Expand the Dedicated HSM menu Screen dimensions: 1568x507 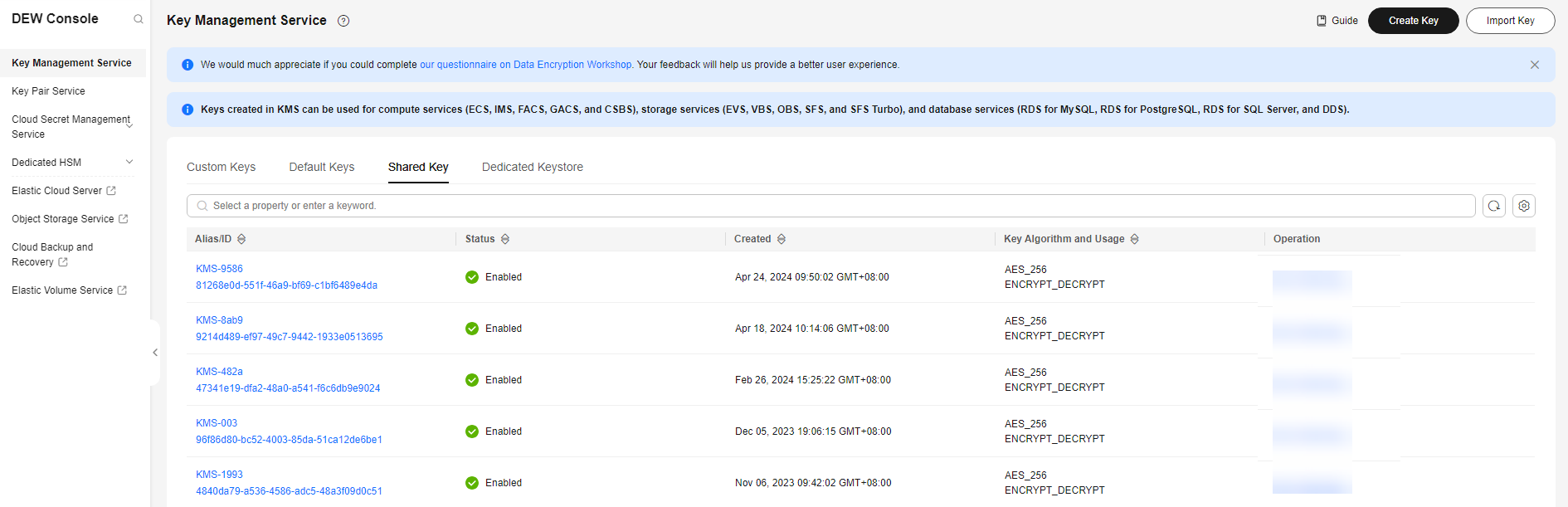[129, 162]
